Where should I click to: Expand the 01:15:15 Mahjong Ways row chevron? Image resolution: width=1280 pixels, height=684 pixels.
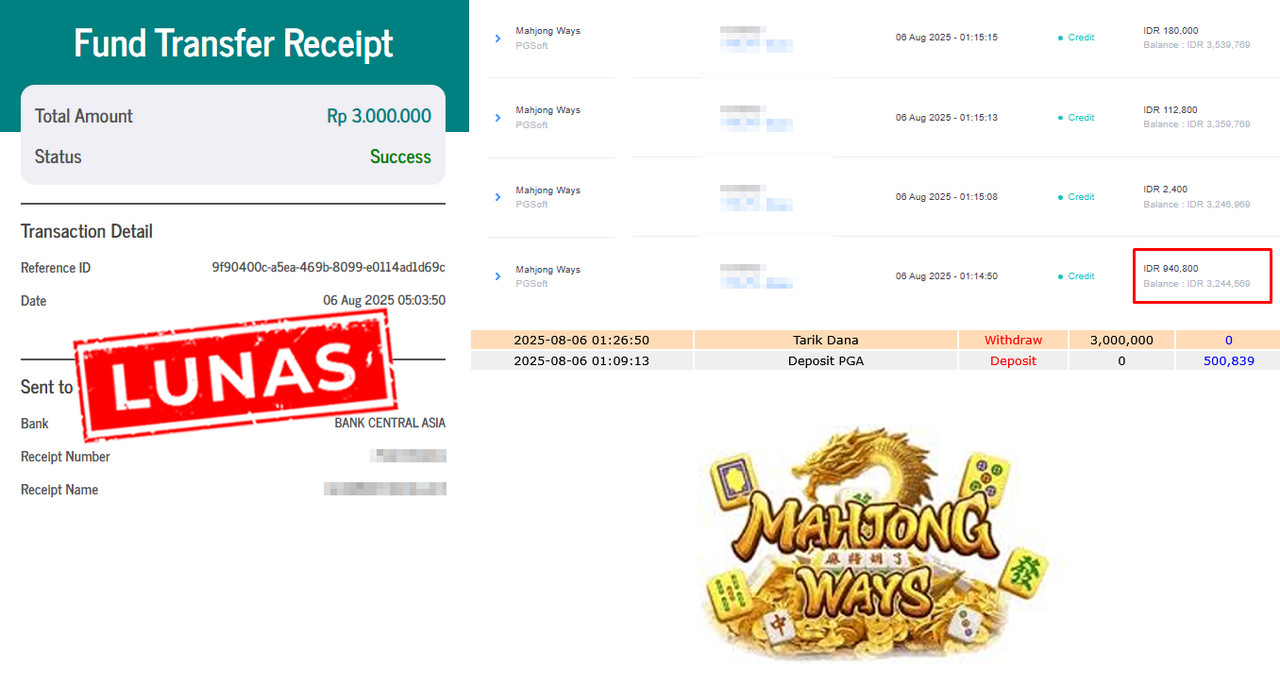pyautogui.click(x=498, y=38)
